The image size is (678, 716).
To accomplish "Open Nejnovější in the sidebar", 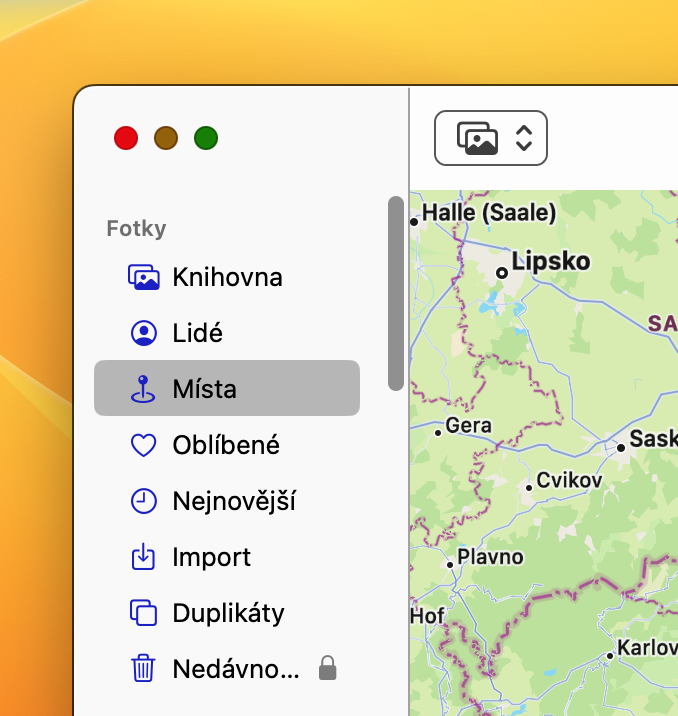I will (x=227, y=501).
